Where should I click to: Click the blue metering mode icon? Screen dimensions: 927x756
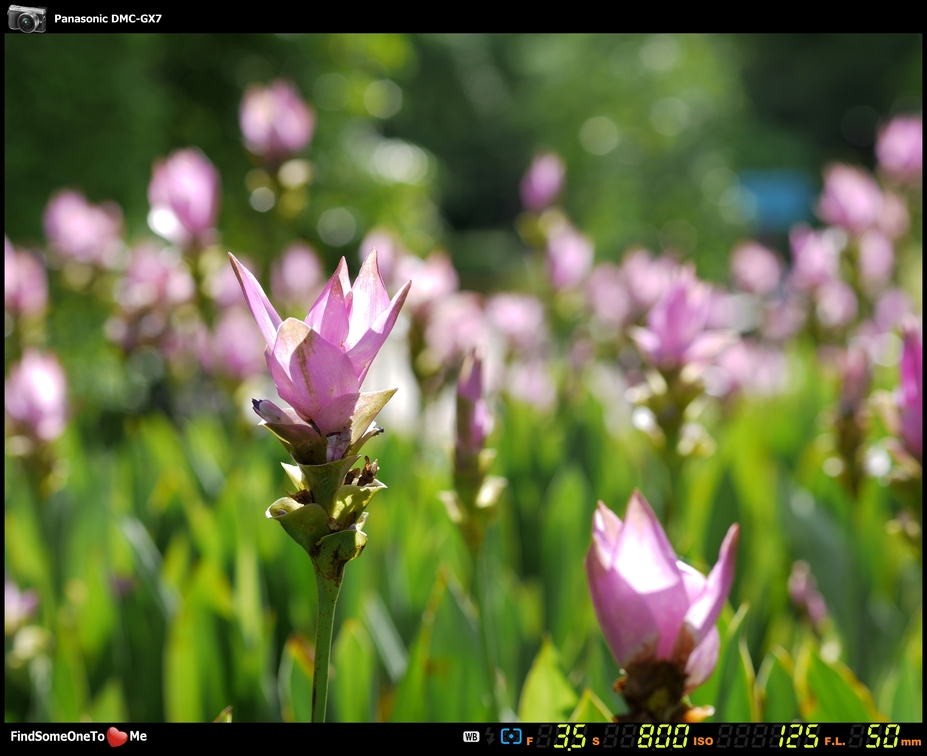[511, 736]
